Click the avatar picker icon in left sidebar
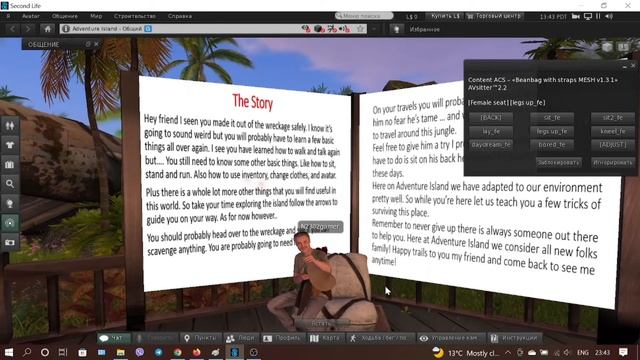Viewport: 640px width, 360px height. pyautogui.click(x=10, y=126)
